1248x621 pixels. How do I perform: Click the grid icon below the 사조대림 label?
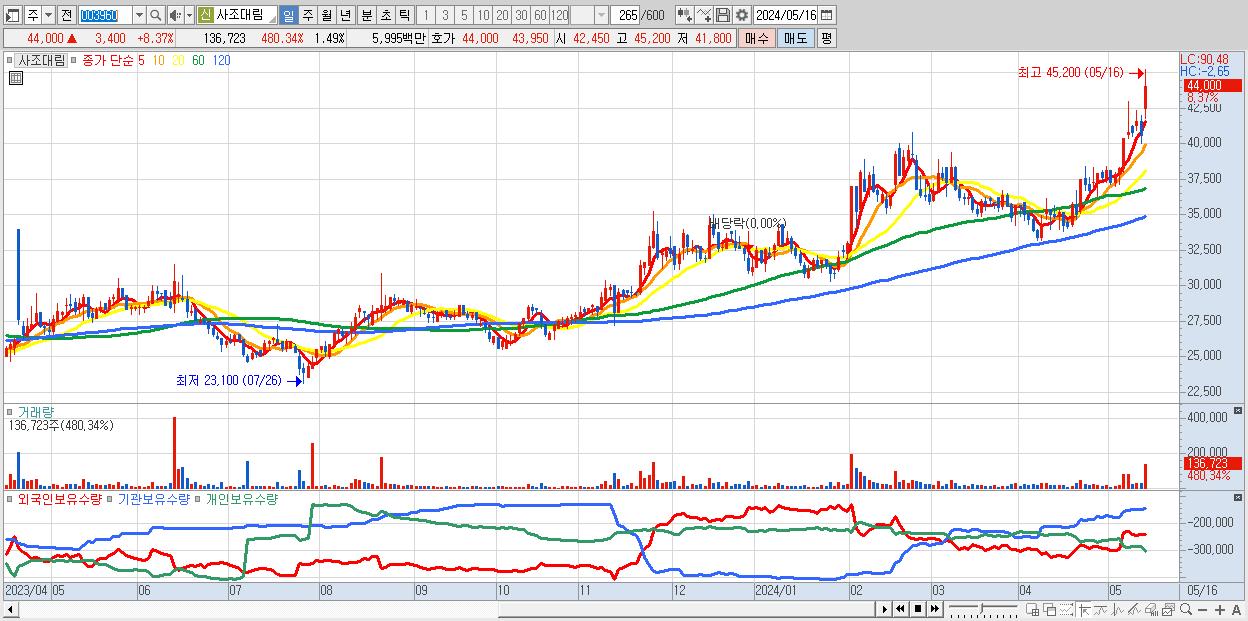(x=15, y=78)
